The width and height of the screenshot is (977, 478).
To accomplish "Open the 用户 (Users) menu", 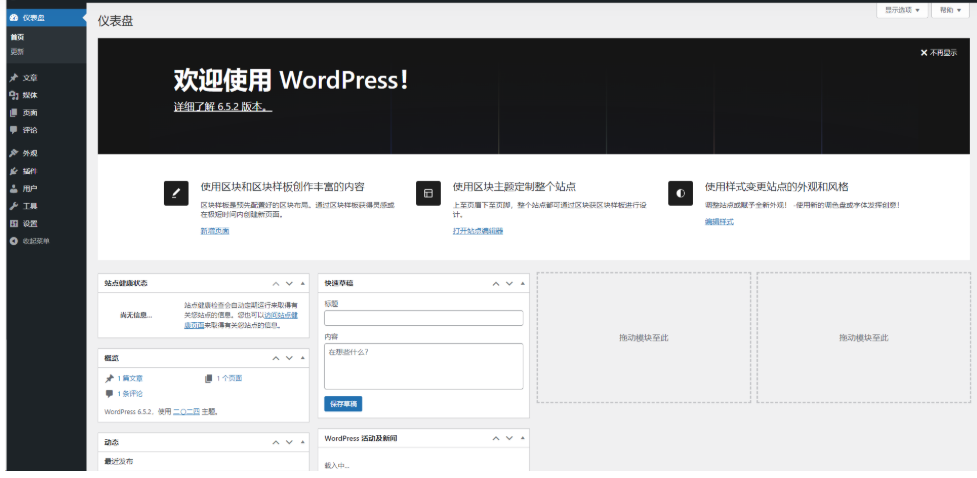I will [x=30, y=188].
